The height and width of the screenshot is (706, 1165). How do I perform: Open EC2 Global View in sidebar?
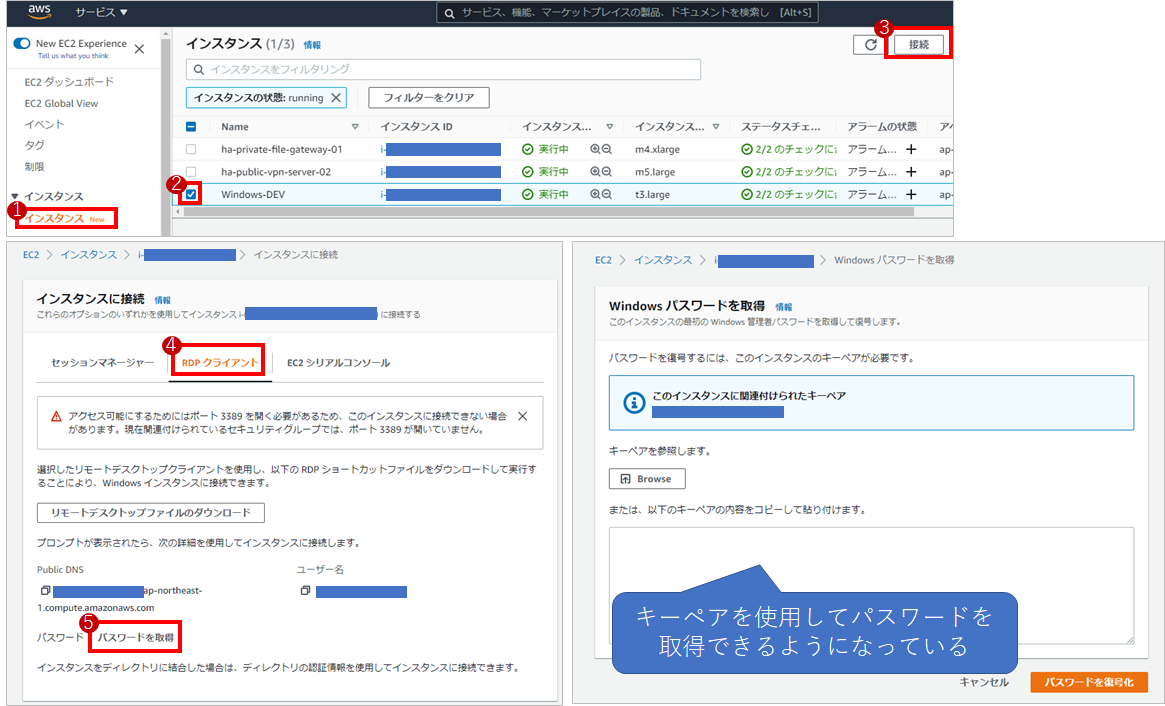coord(61,103)
